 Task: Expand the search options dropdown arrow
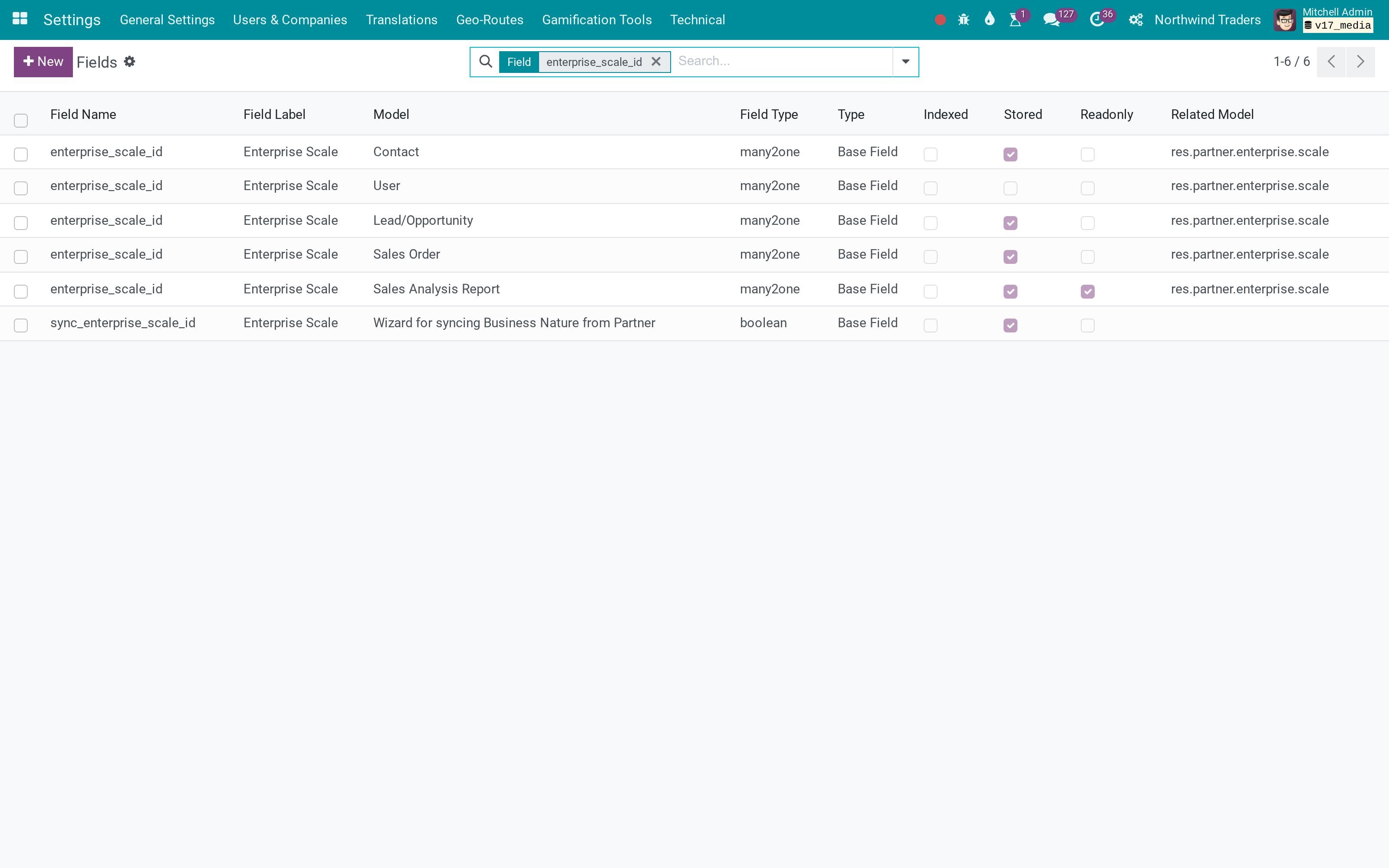[x=906, y=62]
